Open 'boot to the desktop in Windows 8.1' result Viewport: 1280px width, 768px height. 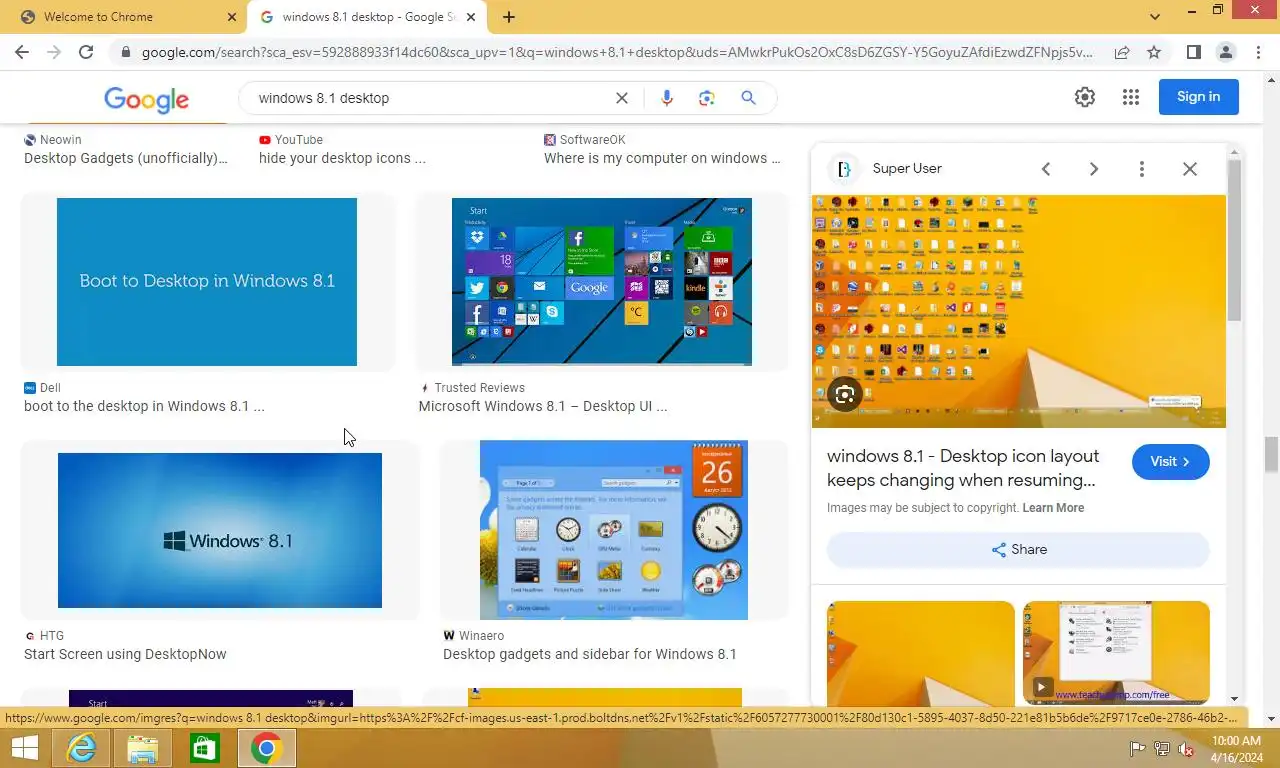(x=144, y=407)
